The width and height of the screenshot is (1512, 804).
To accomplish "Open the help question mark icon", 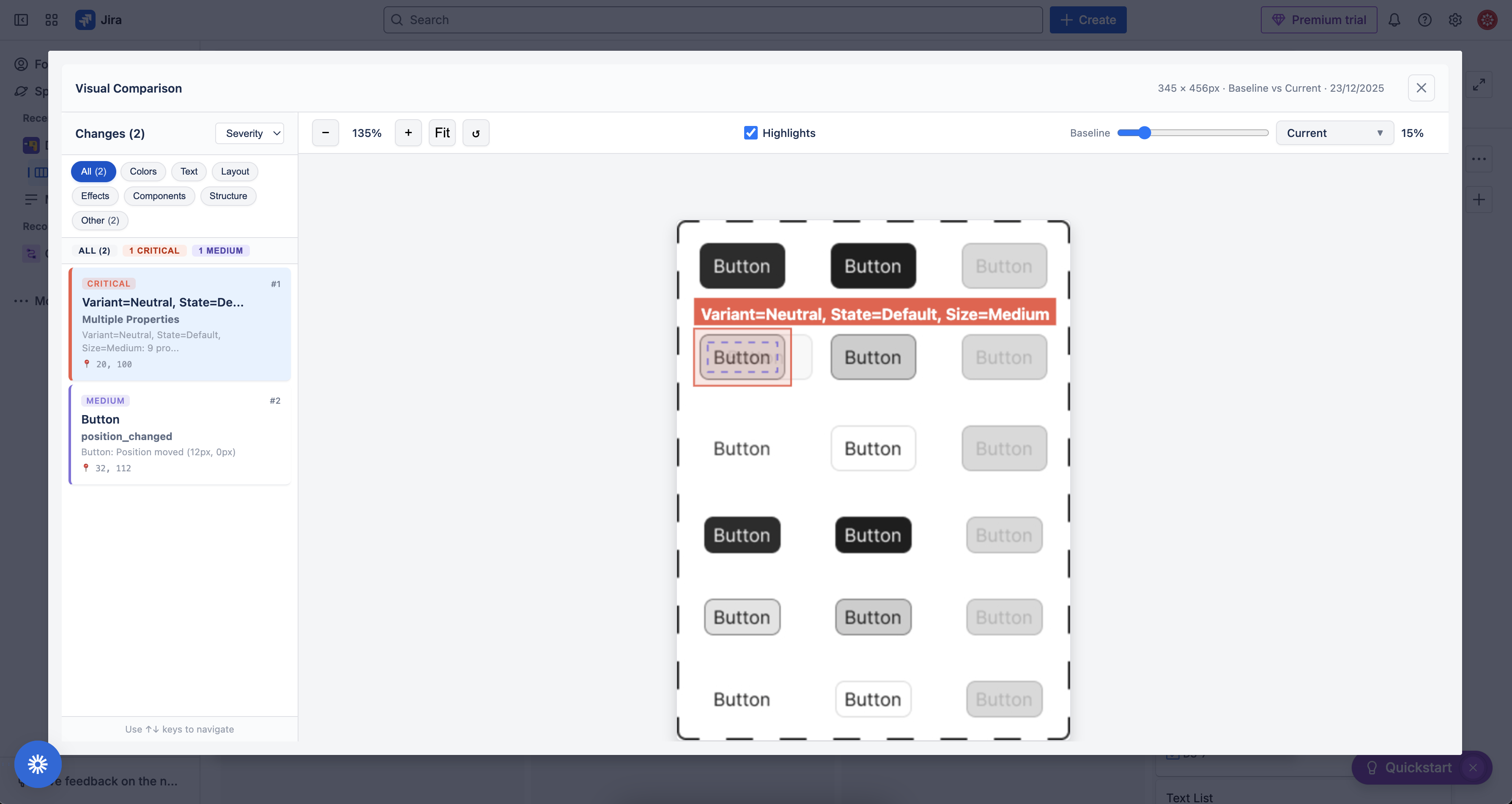I will 1424,20.
